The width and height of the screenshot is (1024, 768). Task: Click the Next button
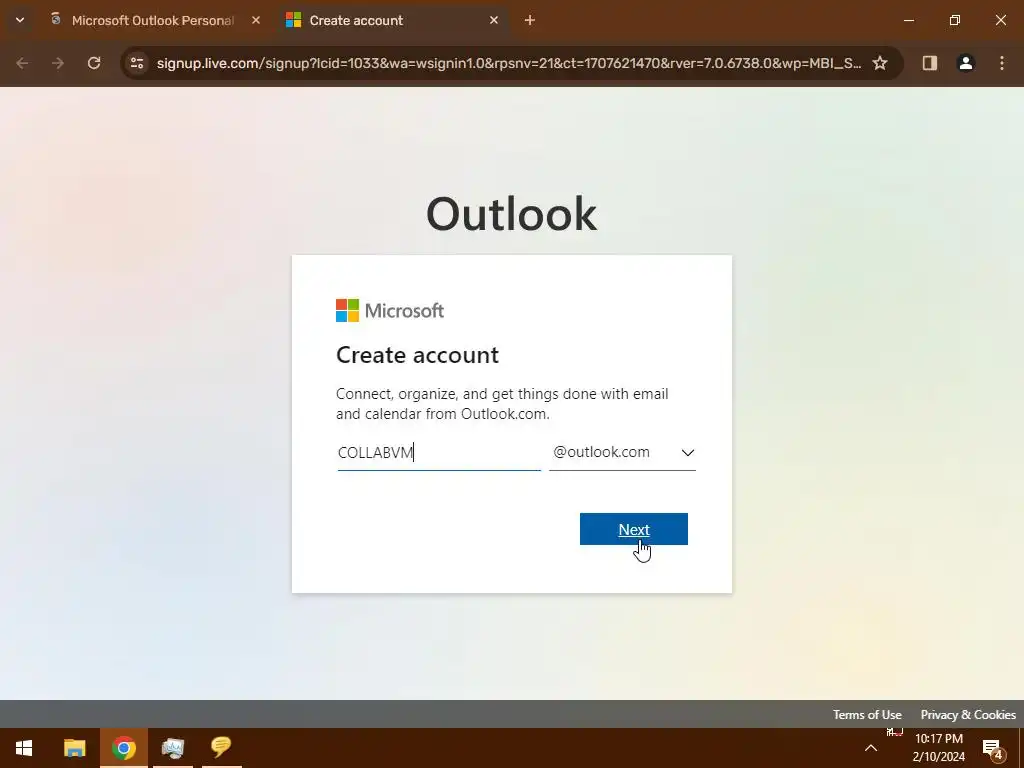point(633,529)
